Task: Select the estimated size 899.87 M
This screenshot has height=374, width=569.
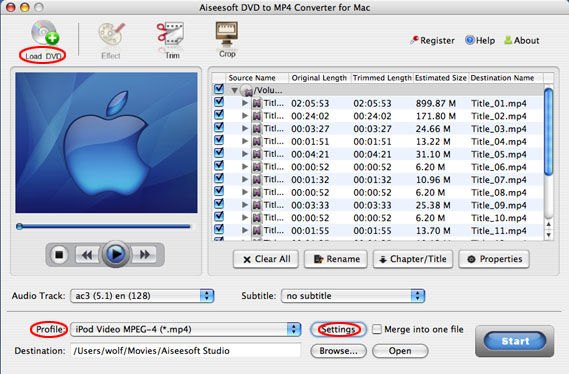Action: [435, 103]
